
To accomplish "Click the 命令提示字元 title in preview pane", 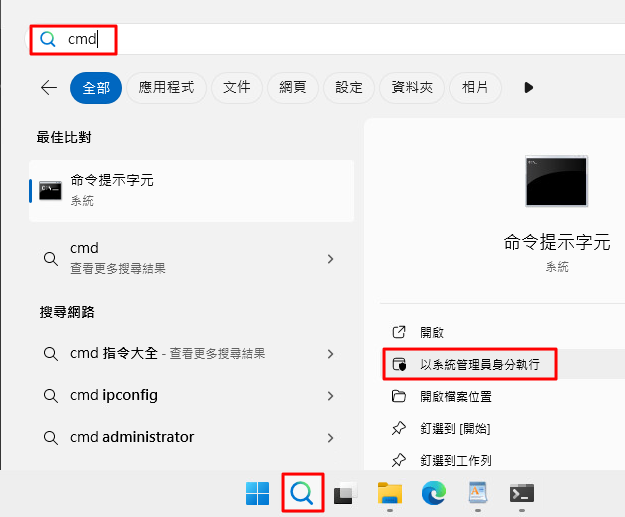I will coord(556,242).
